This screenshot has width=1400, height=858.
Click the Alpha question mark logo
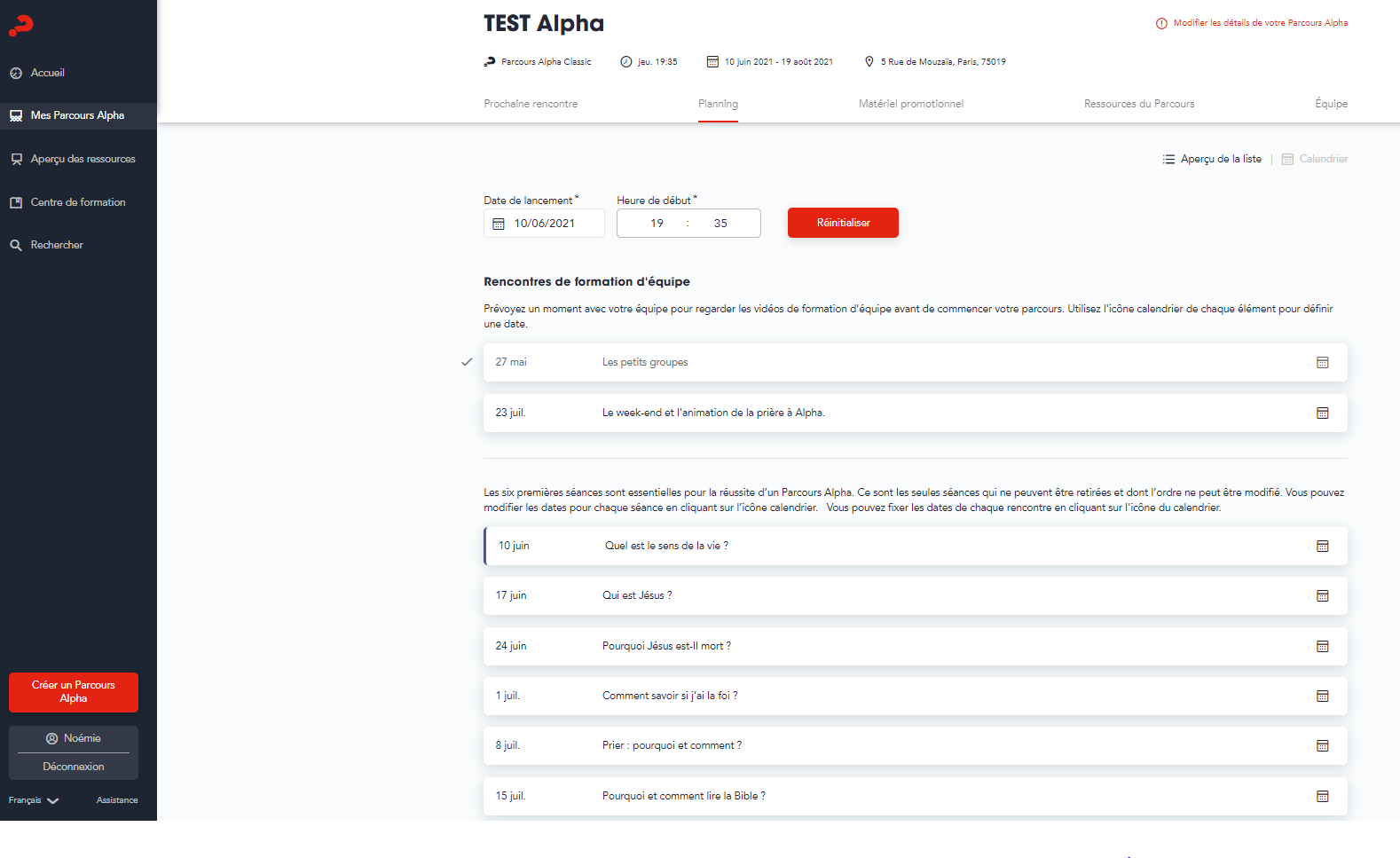click(x=20, y=26)
